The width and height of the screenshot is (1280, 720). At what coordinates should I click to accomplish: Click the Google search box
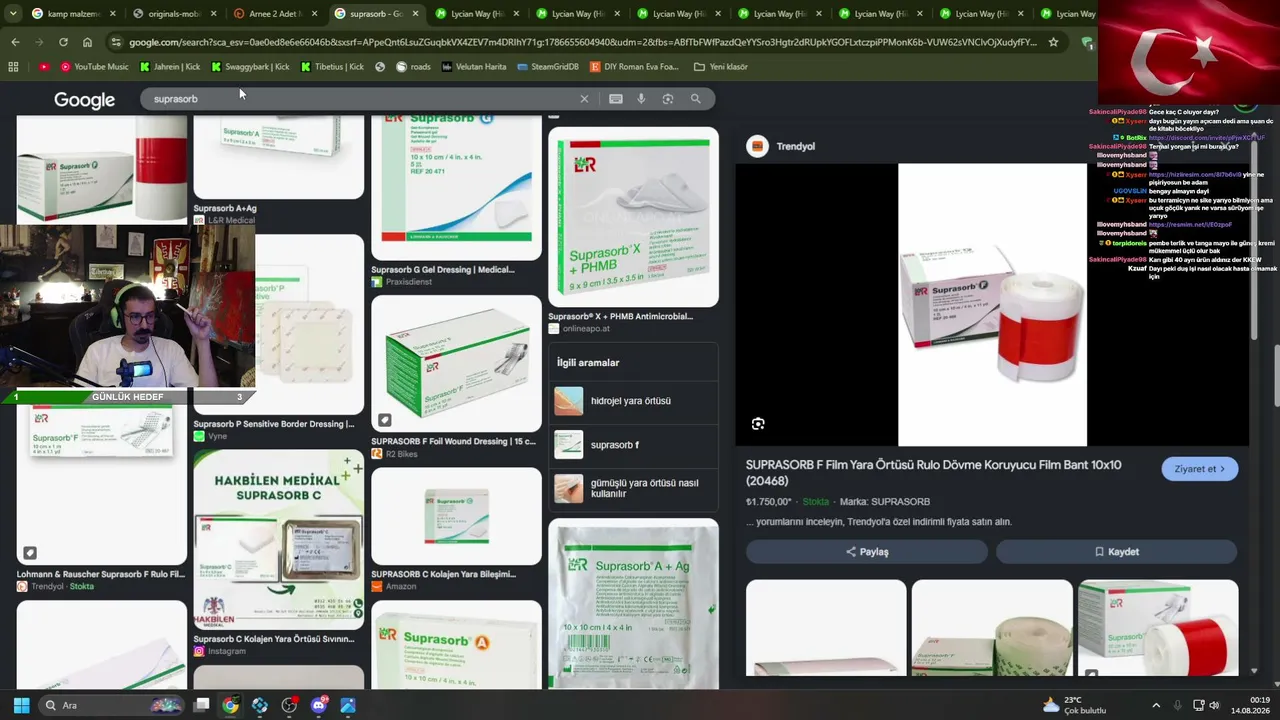(x=360, y=99)
